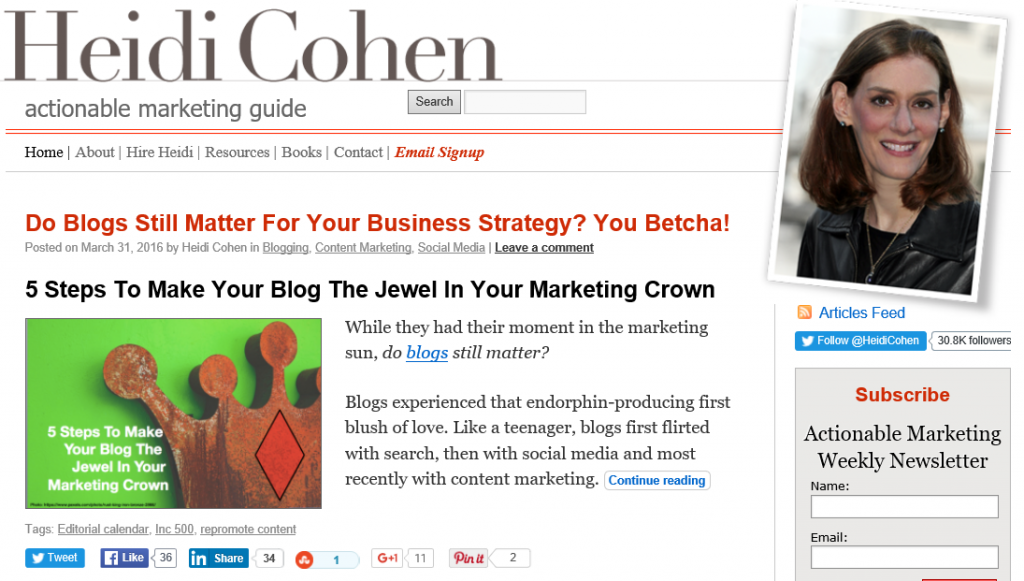Tweet the article via the Twitter button
This screenshot has width=1024, height=581.
click(x=54, y=558)
